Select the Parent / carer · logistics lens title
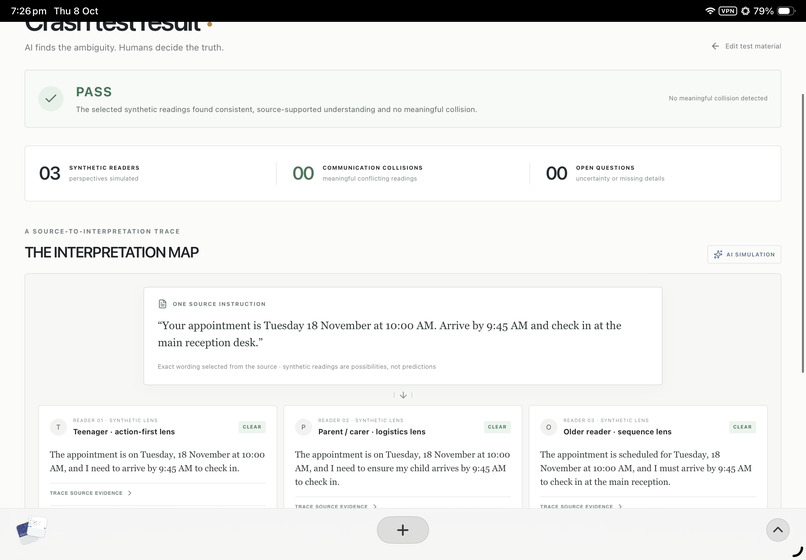806x560 pixels. (372, 432)
